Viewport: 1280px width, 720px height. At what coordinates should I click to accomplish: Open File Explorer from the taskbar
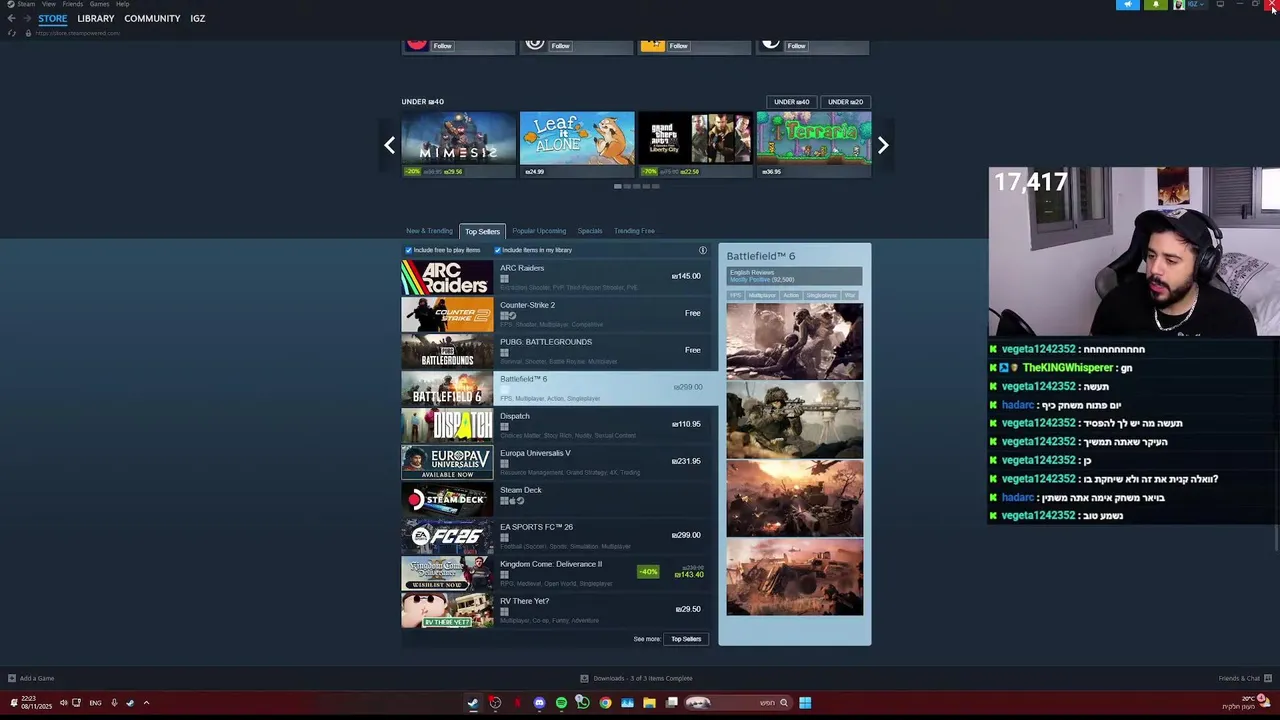coord(649,703)
